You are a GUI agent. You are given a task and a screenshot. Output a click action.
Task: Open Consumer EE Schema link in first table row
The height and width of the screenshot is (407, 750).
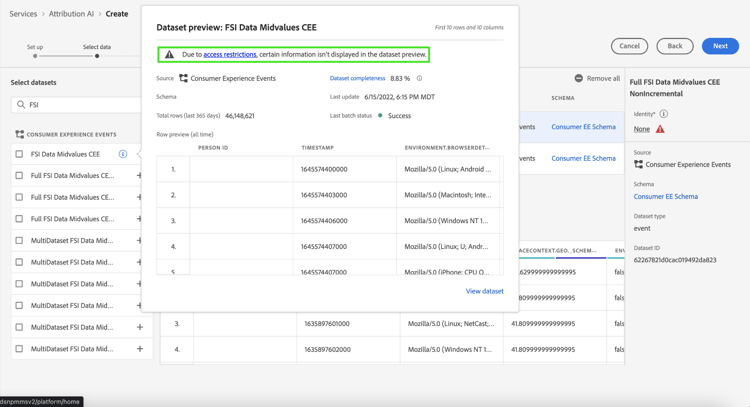(x=584, y=127)
